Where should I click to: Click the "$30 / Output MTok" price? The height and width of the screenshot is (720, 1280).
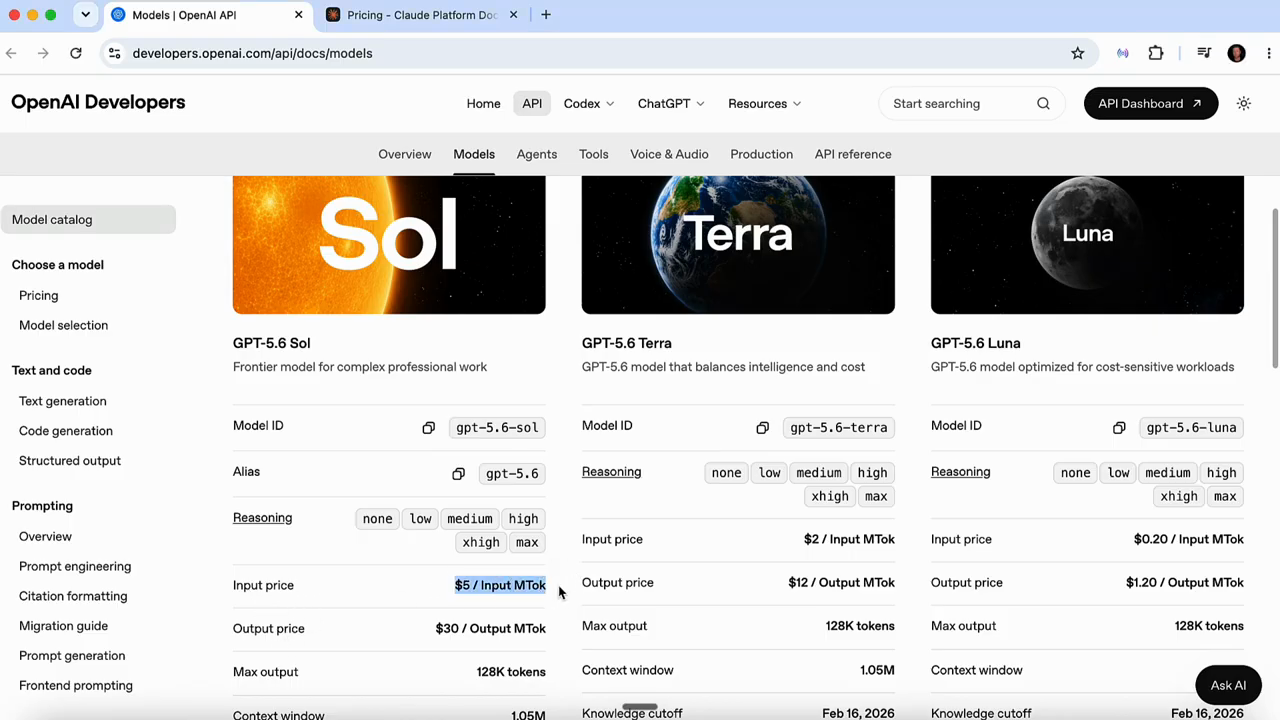click(x=491, y=629)
